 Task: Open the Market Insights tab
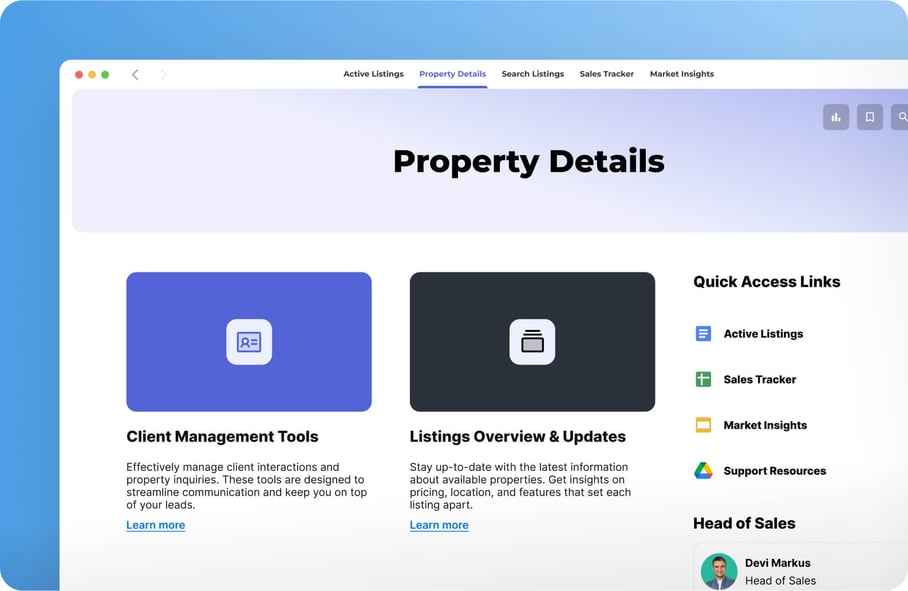pos(681,74)
